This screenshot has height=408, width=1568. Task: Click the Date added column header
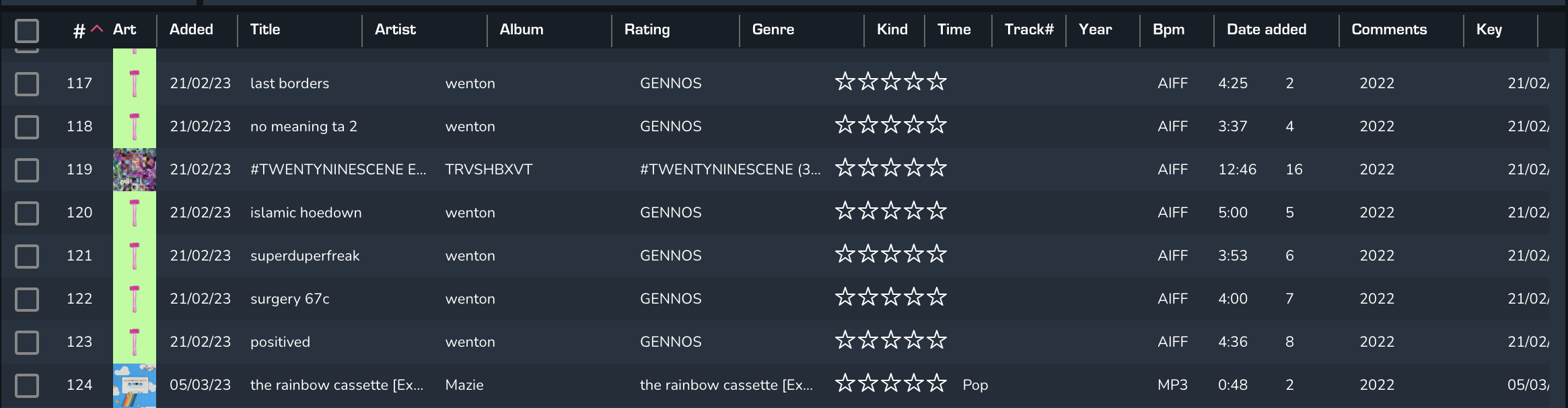click(x=1267, y=30)
